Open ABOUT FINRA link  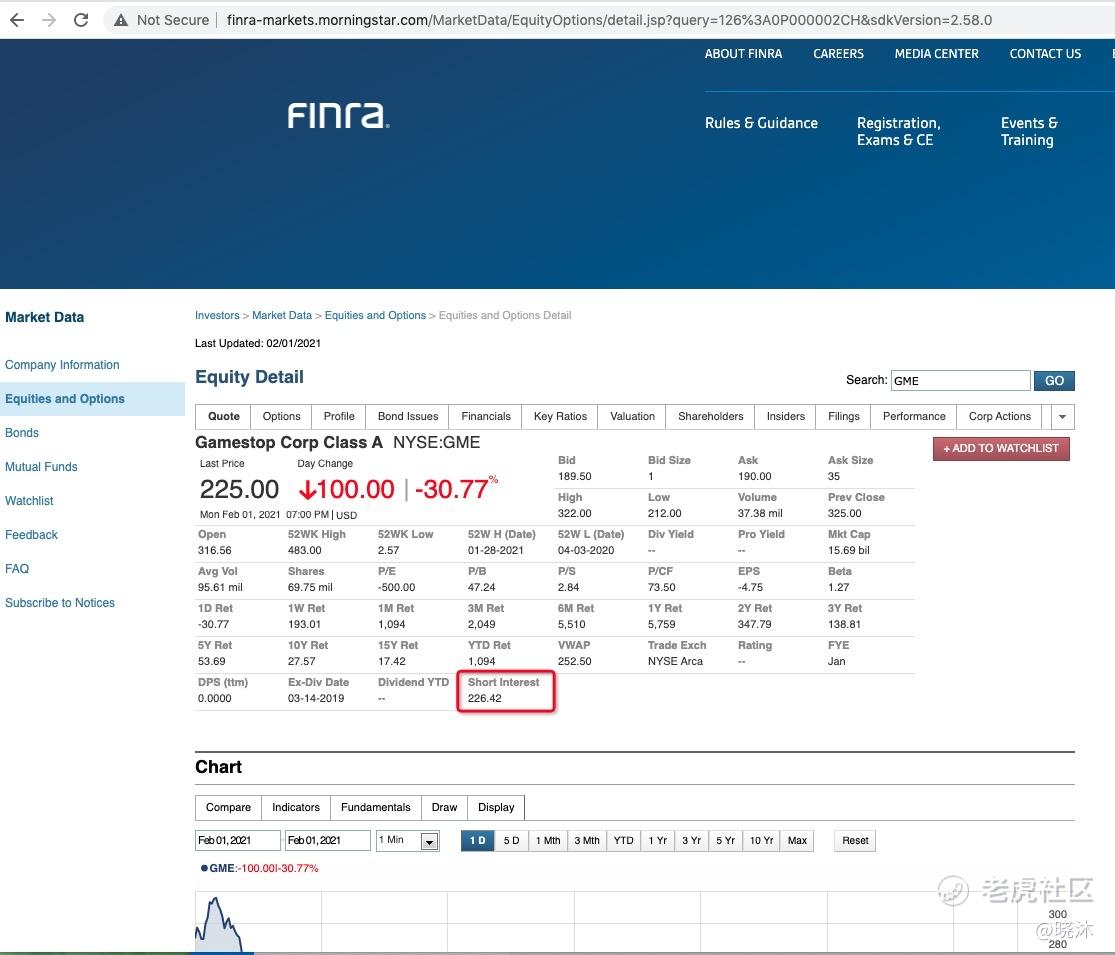[743, 53]
